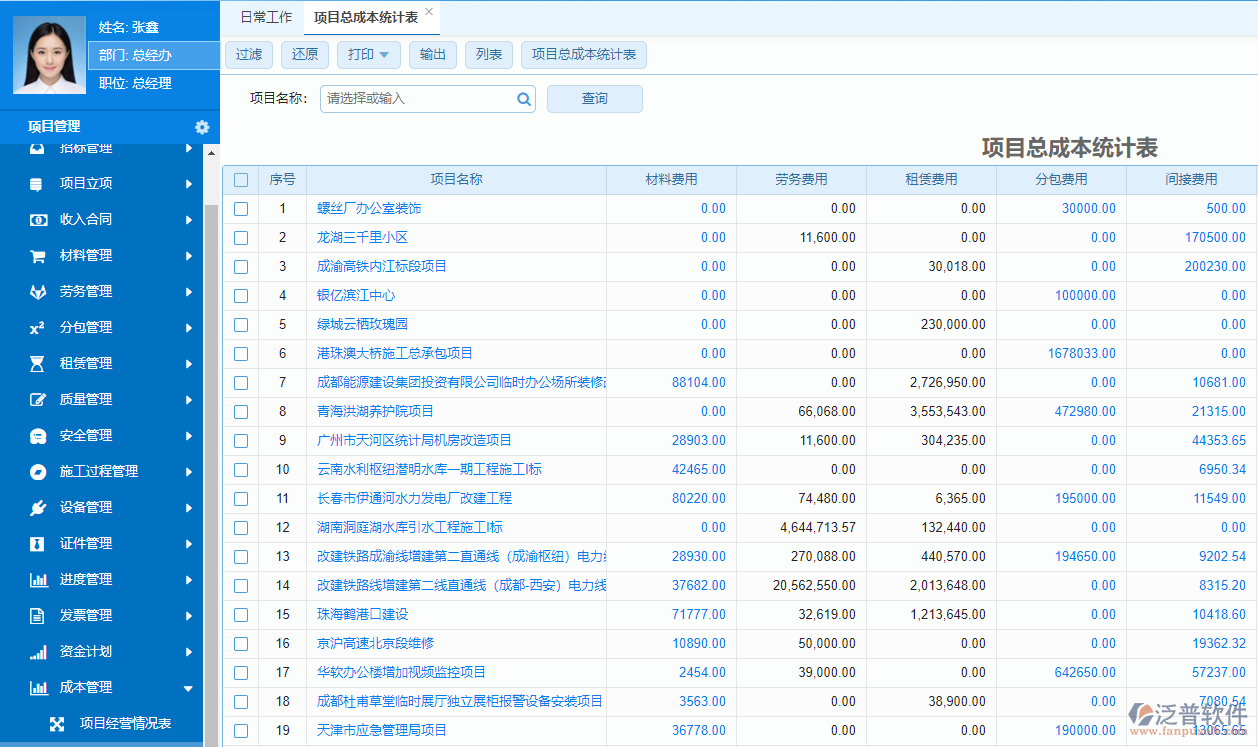1258x747 pixels.
Task: Select the 项目总成本统计表 tab
Action: (368, 16)
